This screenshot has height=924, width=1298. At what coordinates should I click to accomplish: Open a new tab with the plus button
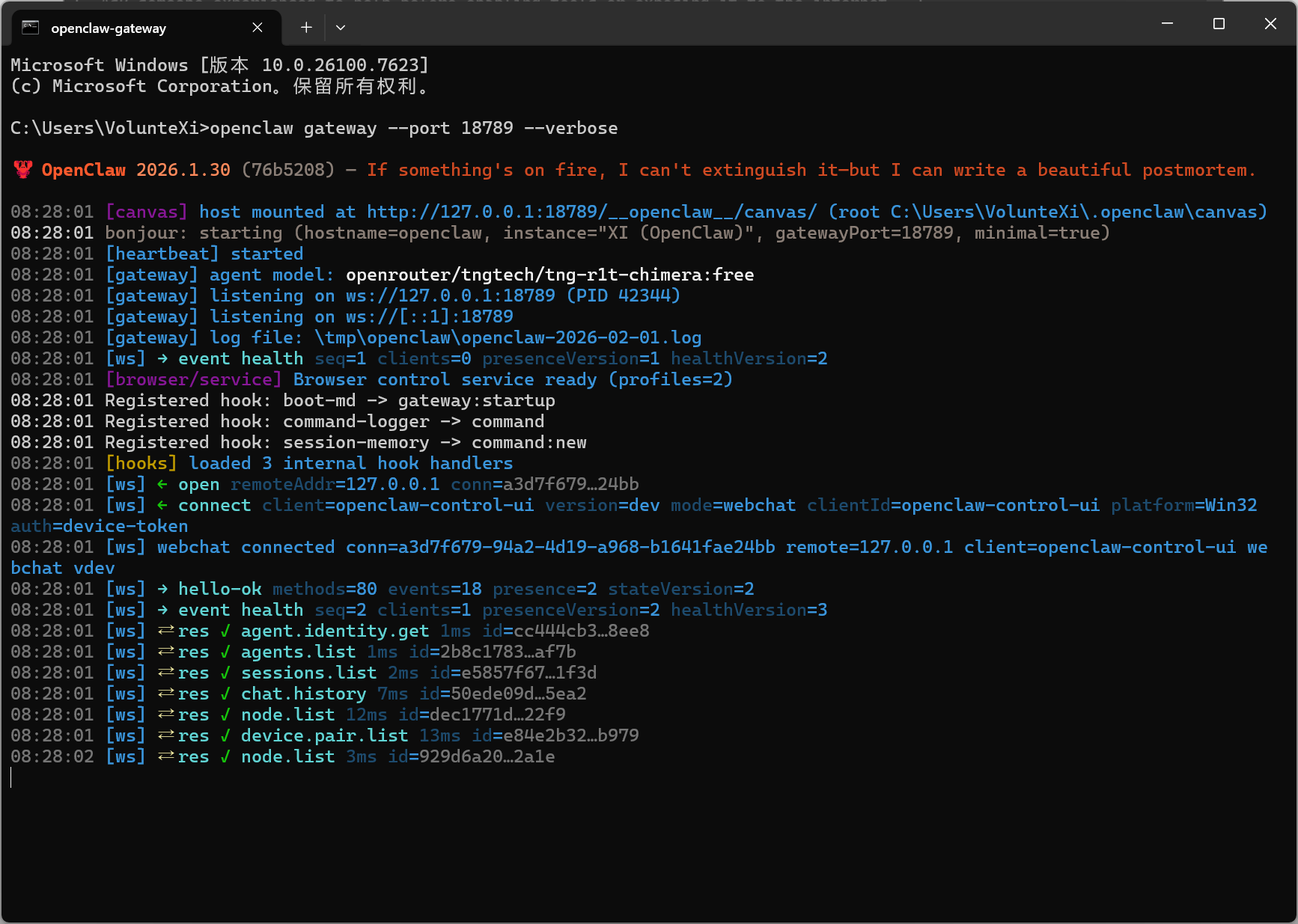click(306, 28)
